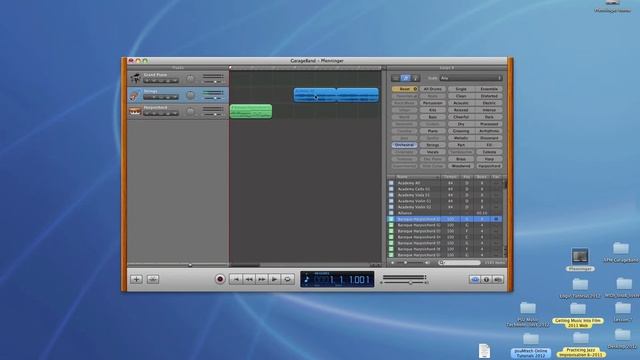640x360 pixels.
Task: Open the Scale pop-up menu
Action: pyautogui.click(x=471, y=78)
